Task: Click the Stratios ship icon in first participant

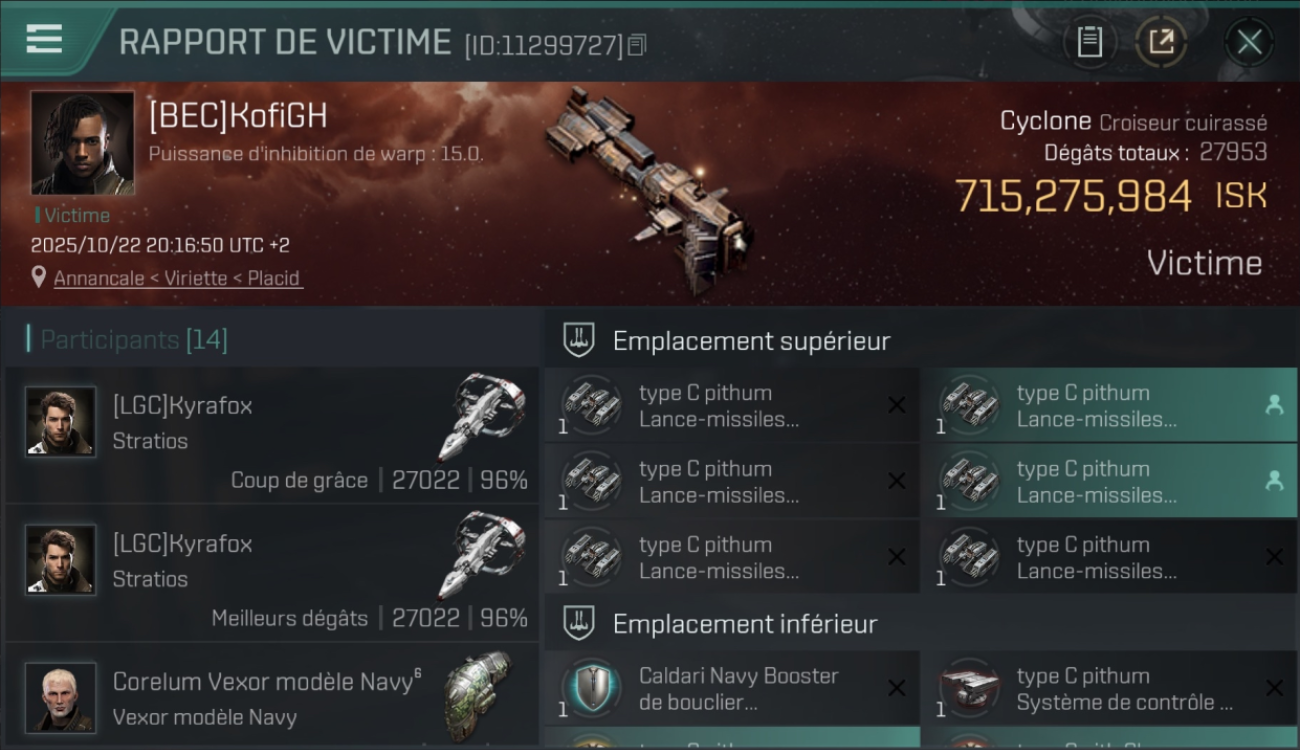Action: [x=481, y=416]
